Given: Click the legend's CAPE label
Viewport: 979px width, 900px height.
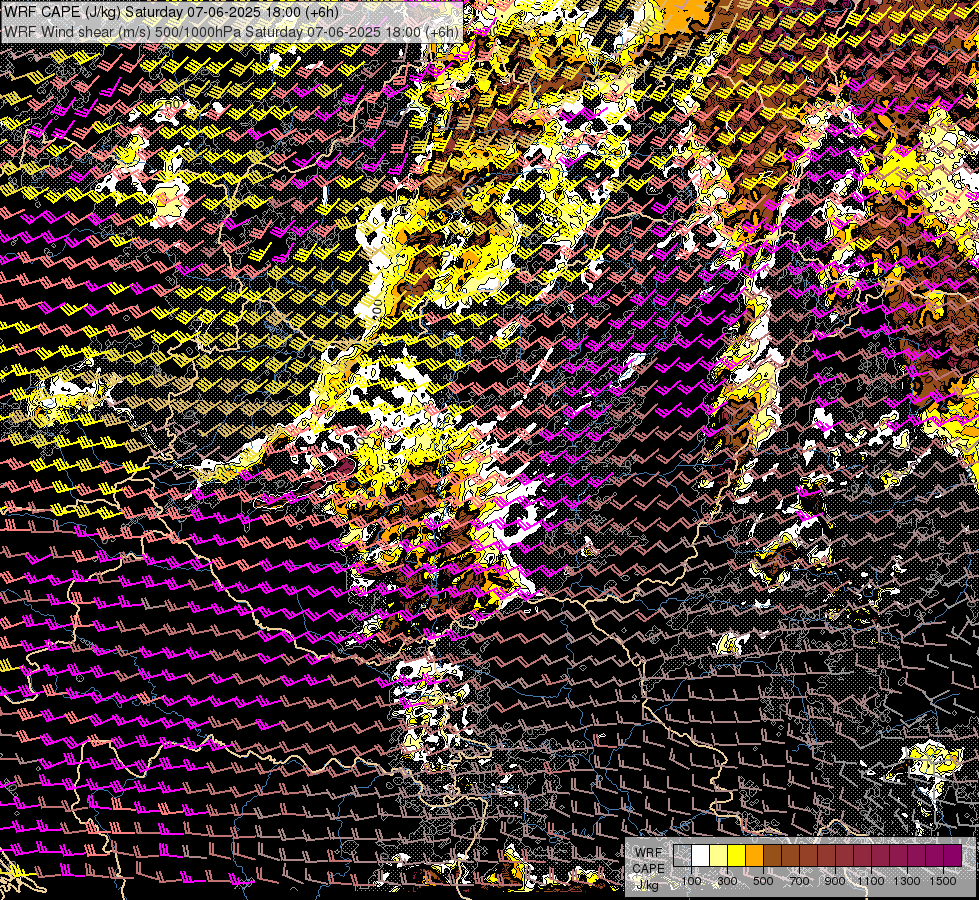Looking at the screenshot, I should coord(648,869).
